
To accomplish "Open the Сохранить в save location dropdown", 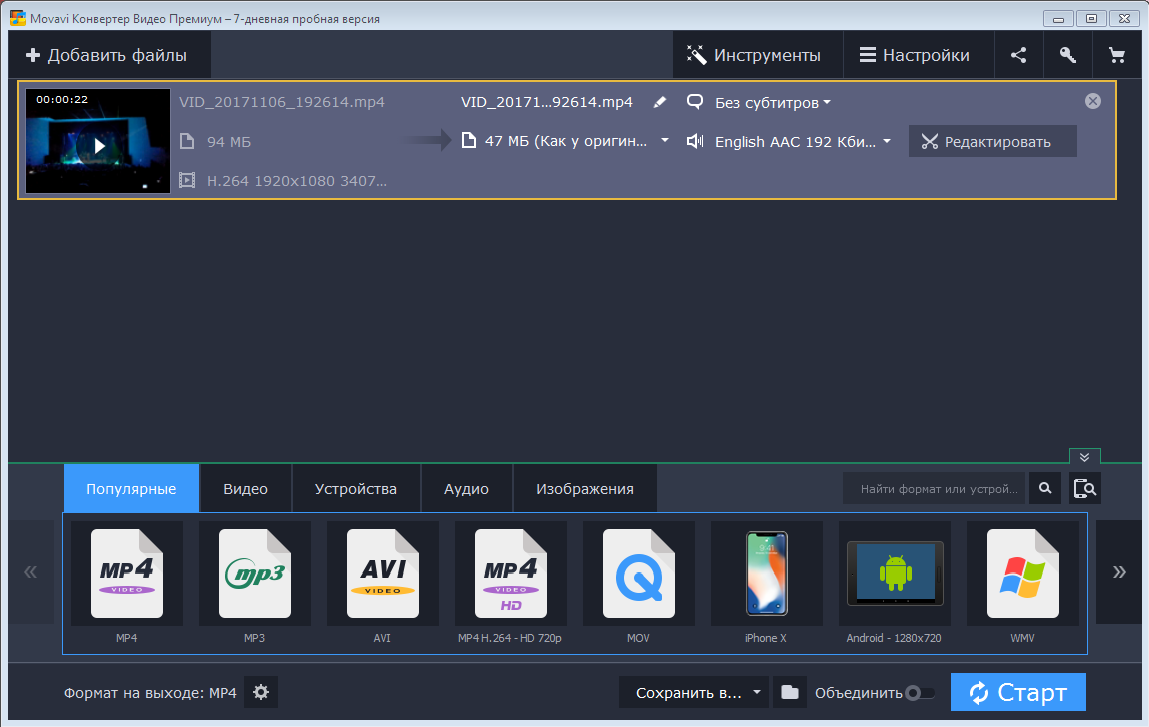I will 694,692.
